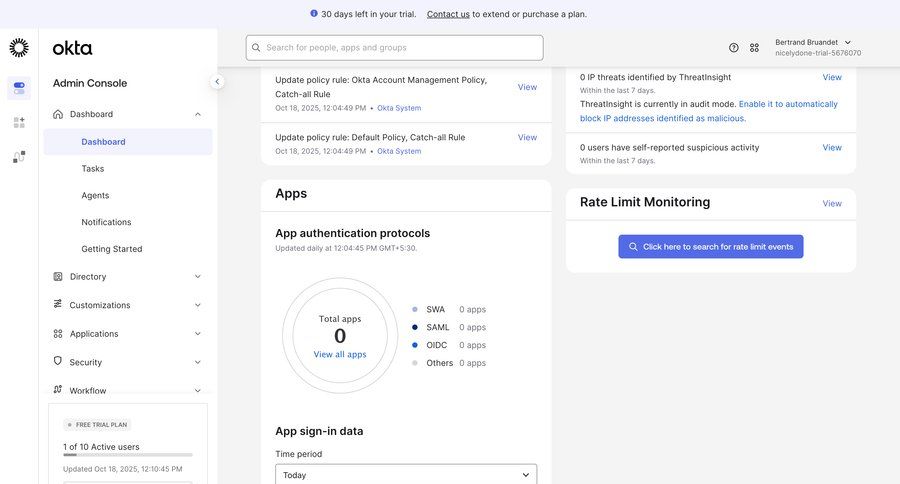Click the FREE TRIAL PLAN badge
900x484 pixels.
(x=97, y=425)
